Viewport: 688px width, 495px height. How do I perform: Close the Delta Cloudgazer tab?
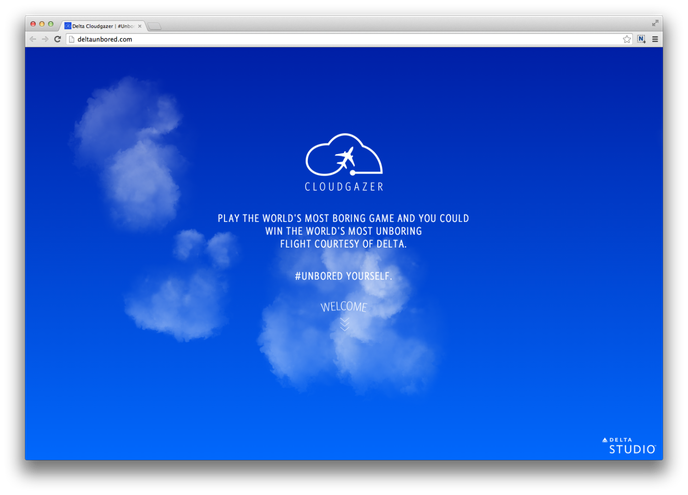coord(140,25)
